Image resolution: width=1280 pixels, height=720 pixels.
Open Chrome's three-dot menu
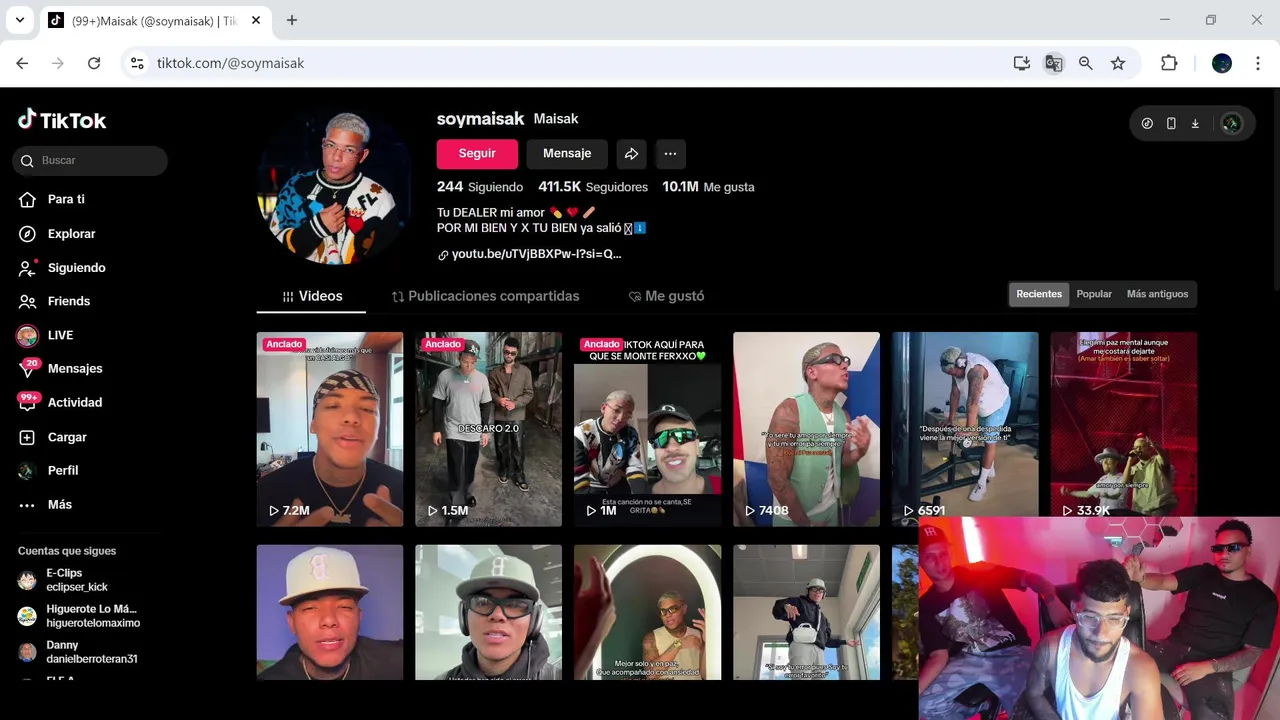[1257, 63]
